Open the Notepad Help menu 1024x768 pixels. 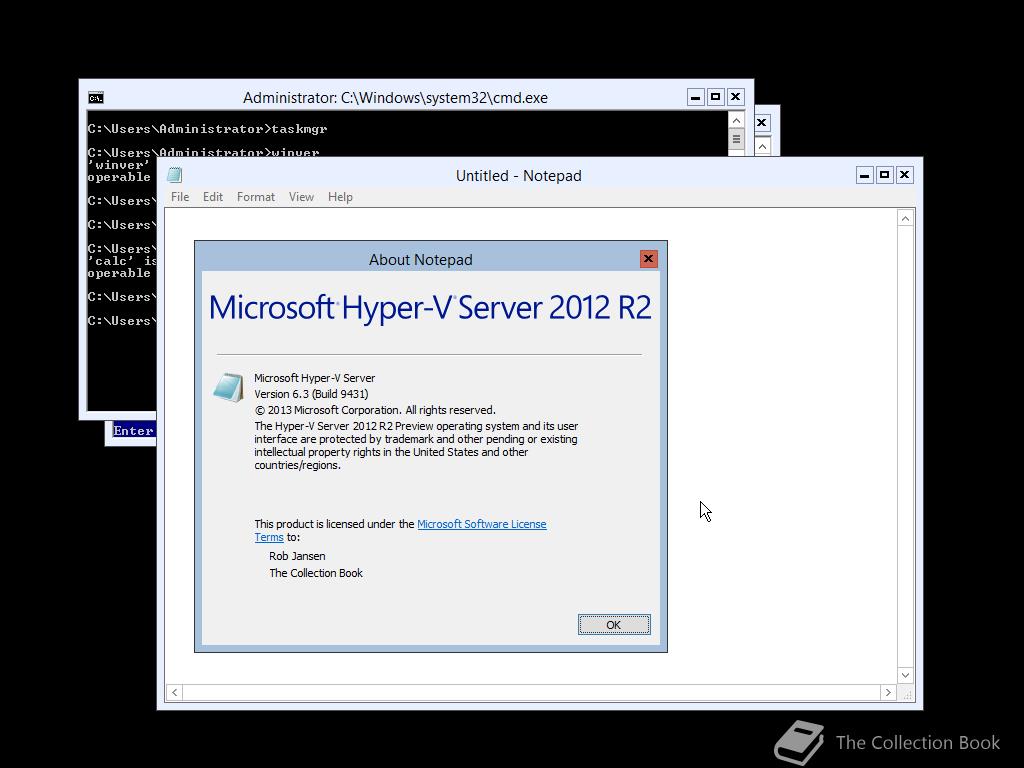[340, 197]
